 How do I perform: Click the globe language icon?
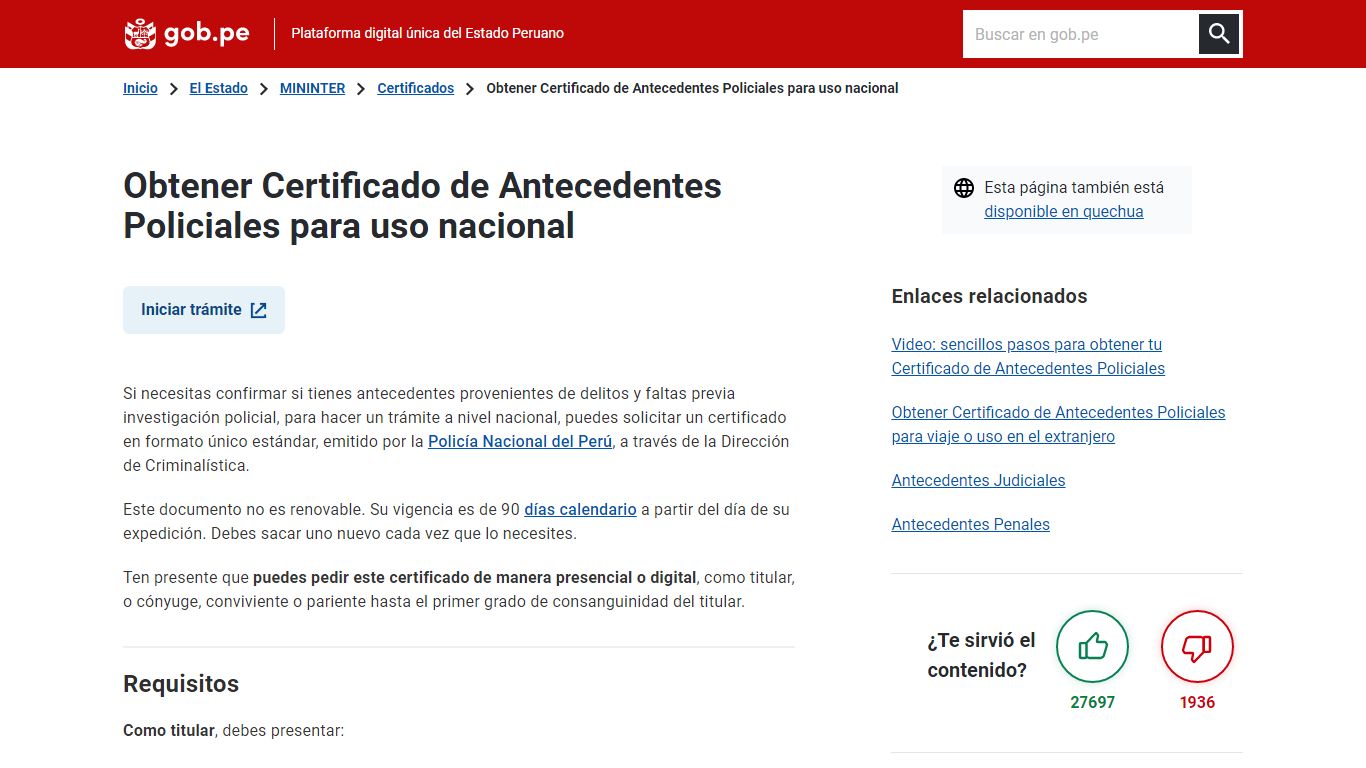pos(964,188)
